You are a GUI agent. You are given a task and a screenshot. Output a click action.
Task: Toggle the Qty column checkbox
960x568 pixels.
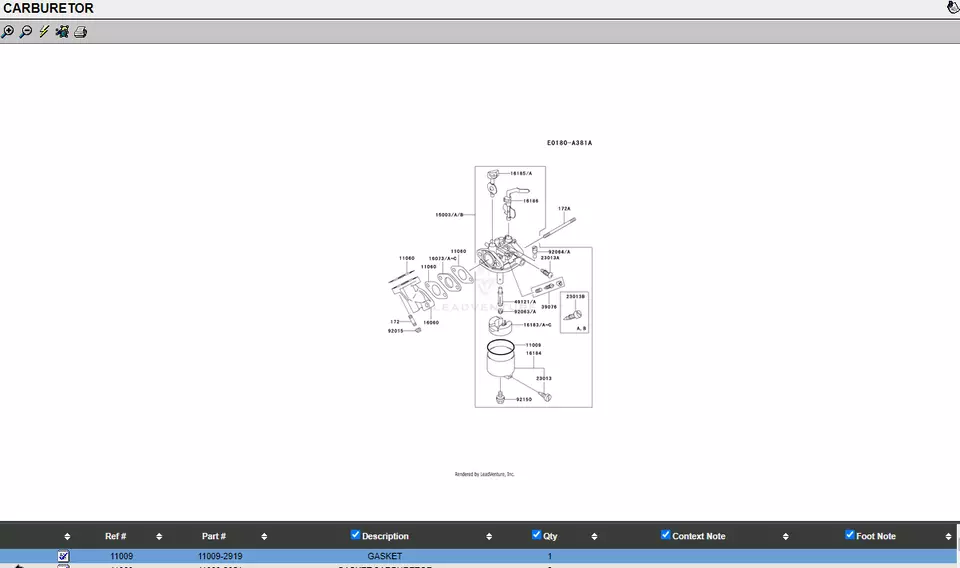(x=536, y=535)
